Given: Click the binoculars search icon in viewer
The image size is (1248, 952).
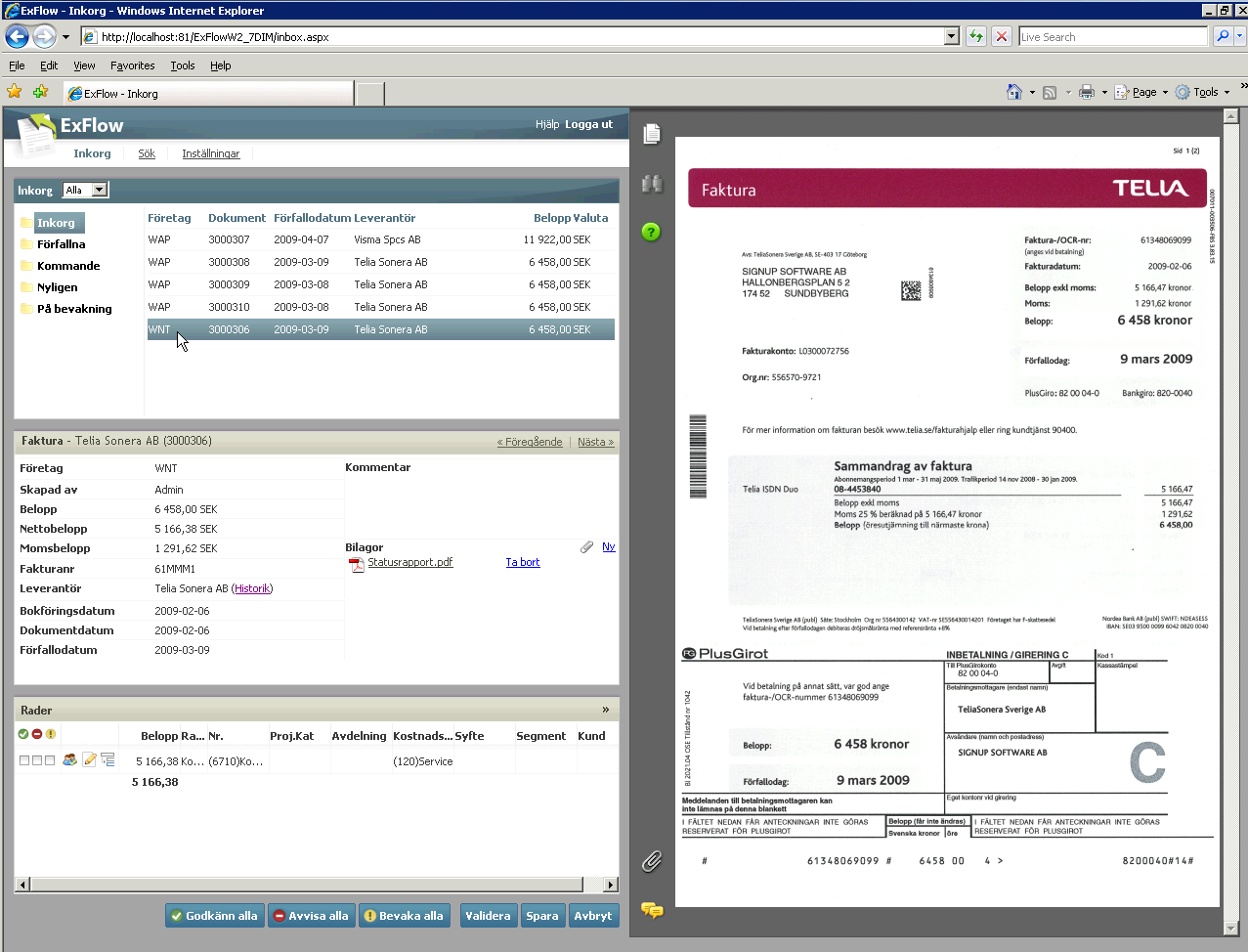Looking at the screenshot, I should coord(652,183).
